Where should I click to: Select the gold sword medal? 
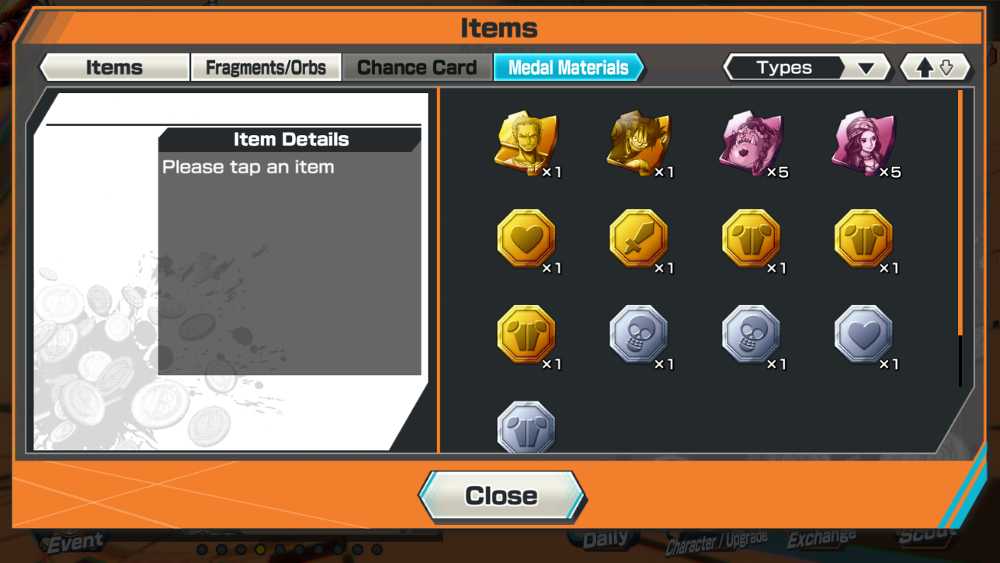(x=638, y=238)
